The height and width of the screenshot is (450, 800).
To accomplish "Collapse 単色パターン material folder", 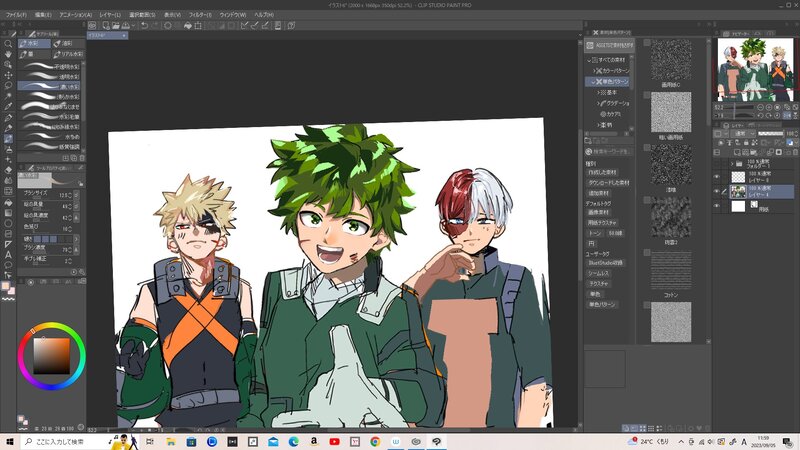I will tap(594, 82).
